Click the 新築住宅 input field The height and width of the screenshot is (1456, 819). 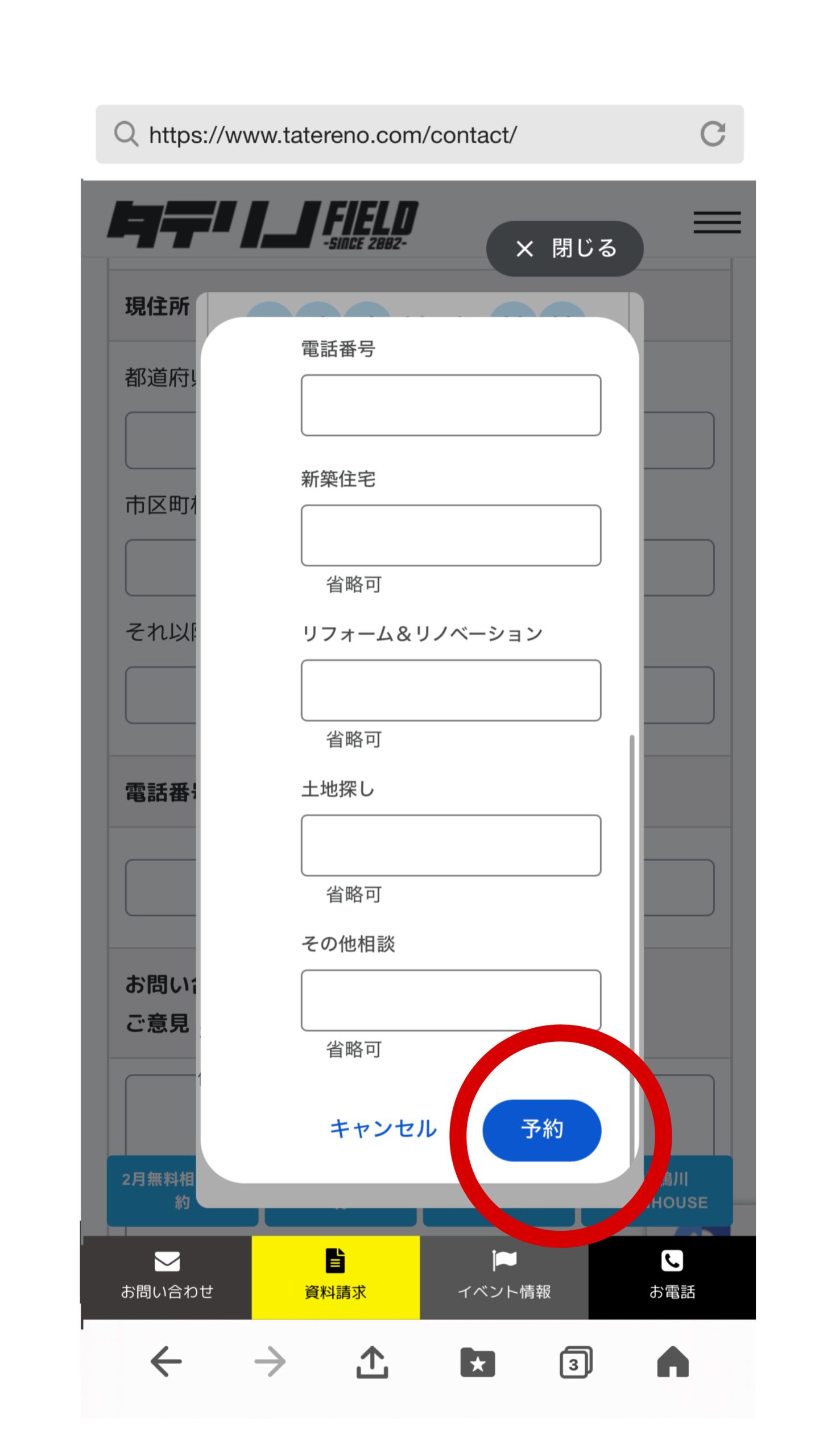(450, 535)
